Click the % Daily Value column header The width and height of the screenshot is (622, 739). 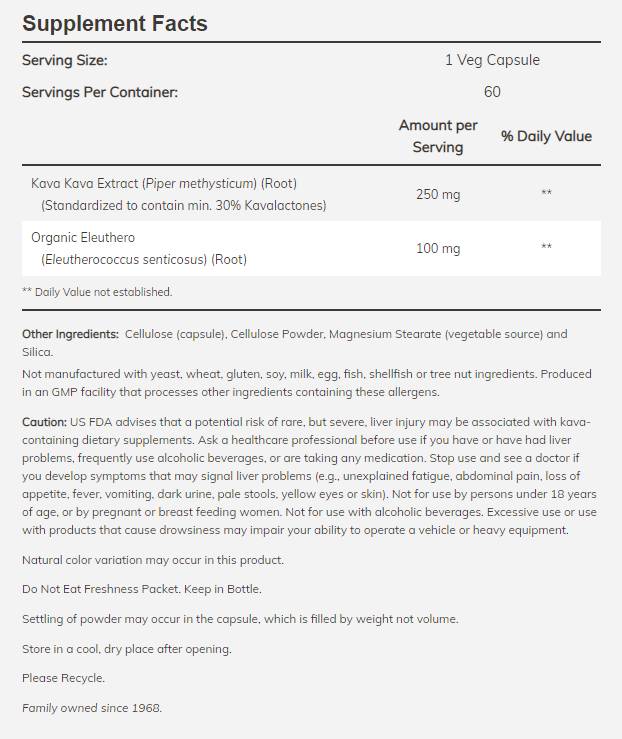tap(546, 136)
